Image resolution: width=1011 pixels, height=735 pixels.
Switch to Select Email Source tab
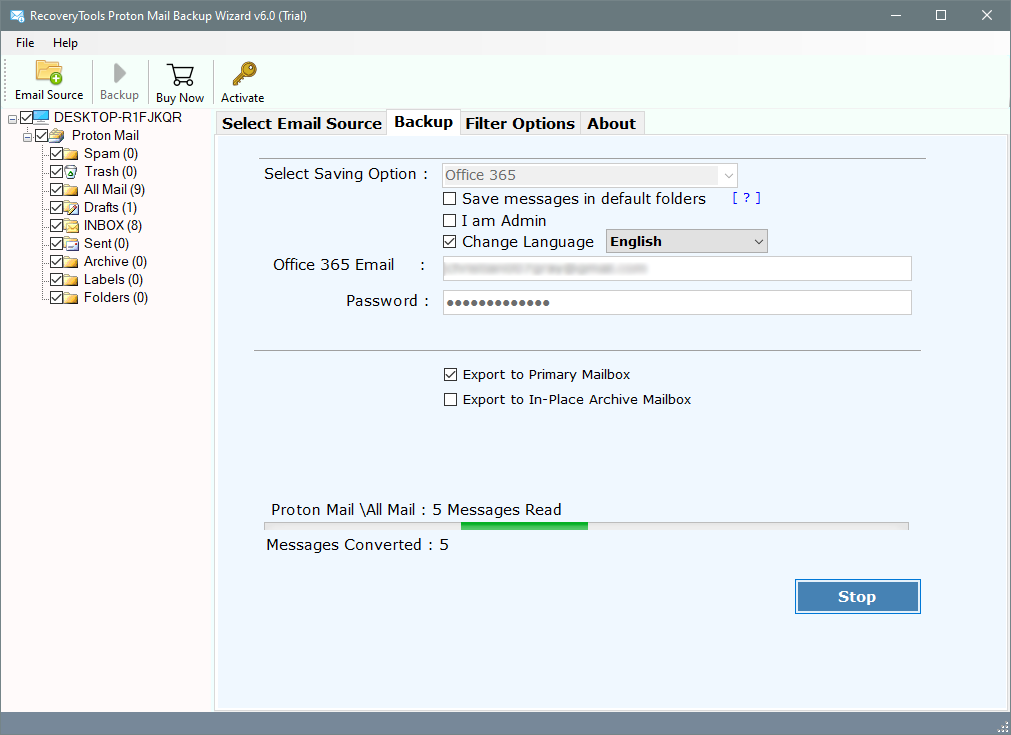click(302, 123)
